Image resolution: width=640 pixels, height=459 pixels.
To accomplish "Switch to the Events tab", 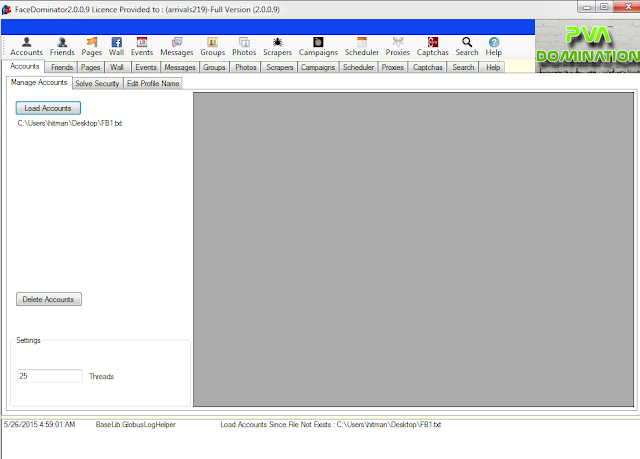I will [x=146, y=67].
